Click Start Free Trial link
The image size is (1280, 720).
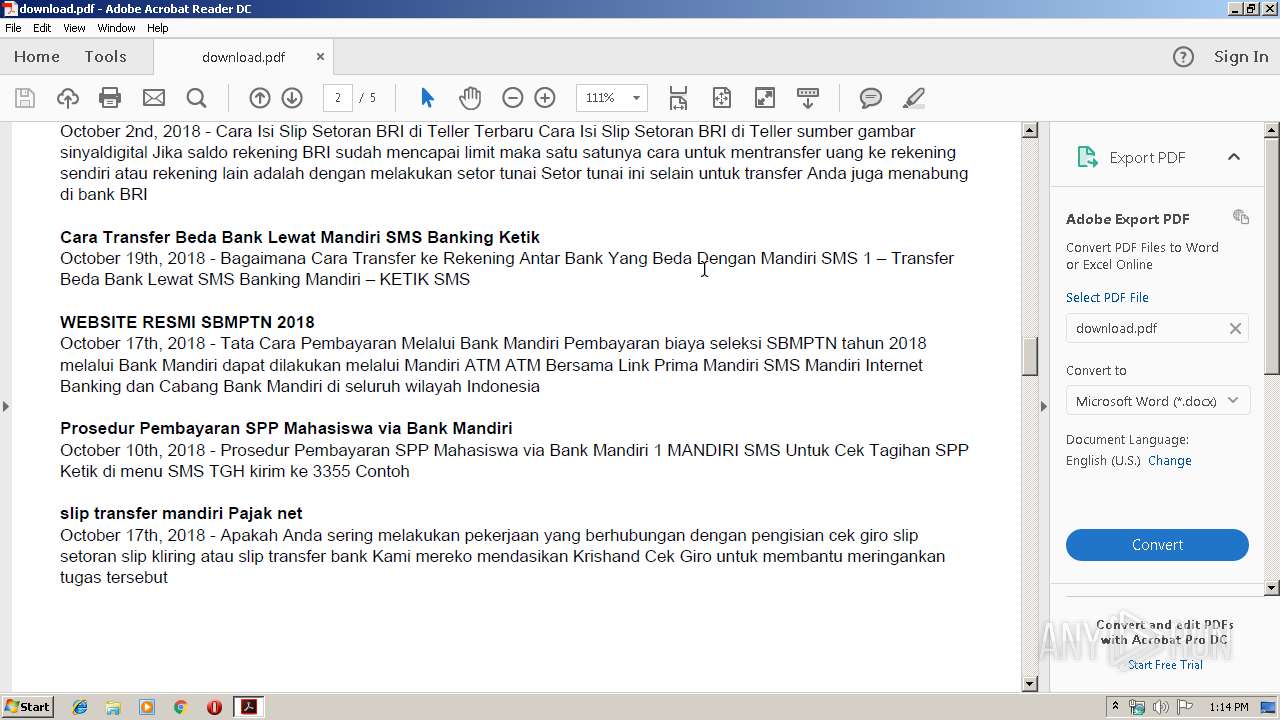pos(1165,665)
